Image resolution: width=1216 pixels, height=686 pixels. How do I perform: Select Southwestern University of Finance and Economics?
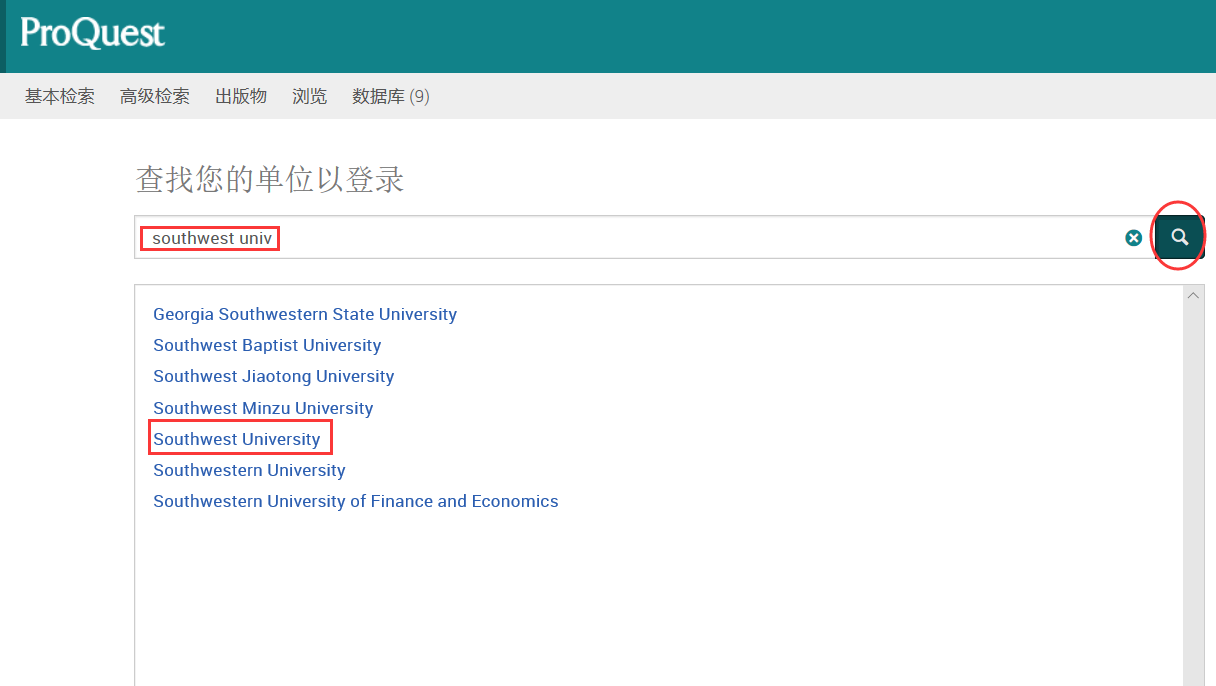[355, 501]
